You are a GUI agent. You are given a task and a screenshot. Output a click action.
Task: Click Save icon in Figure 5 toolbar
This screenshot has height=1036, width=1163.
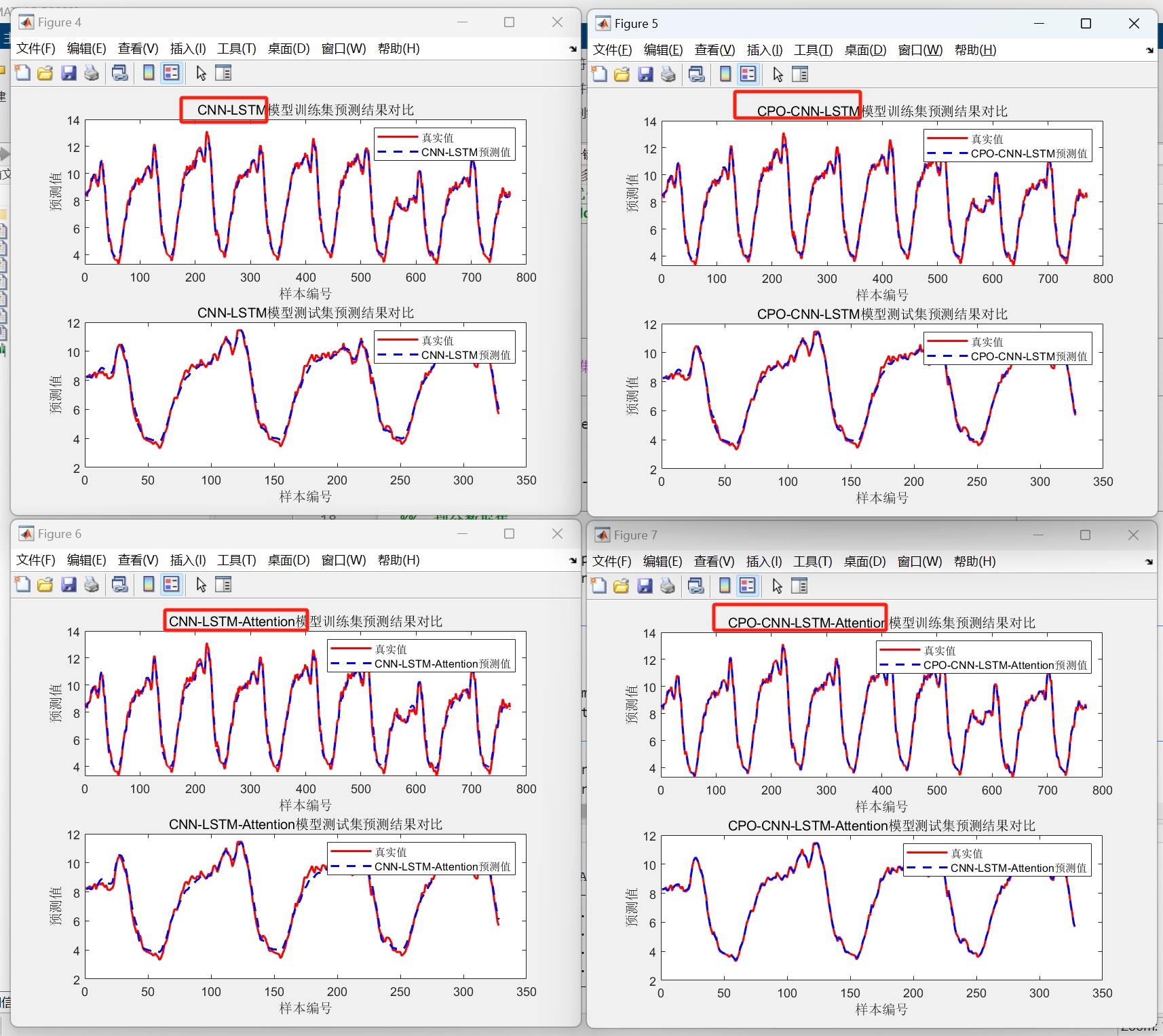coord(645,74)
